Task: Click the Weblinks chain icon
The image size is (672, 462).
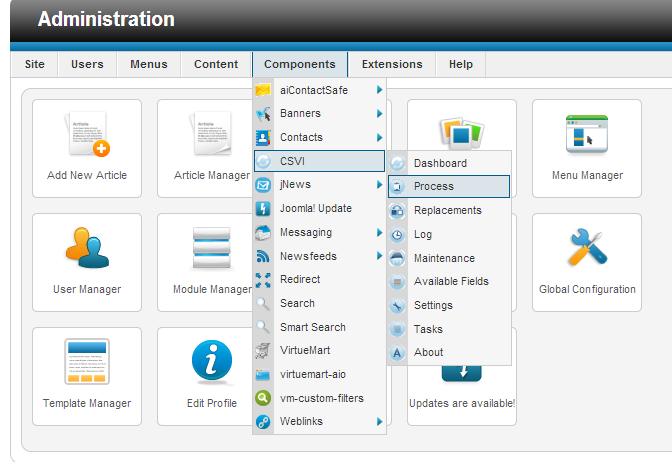Action: [263, 422]
